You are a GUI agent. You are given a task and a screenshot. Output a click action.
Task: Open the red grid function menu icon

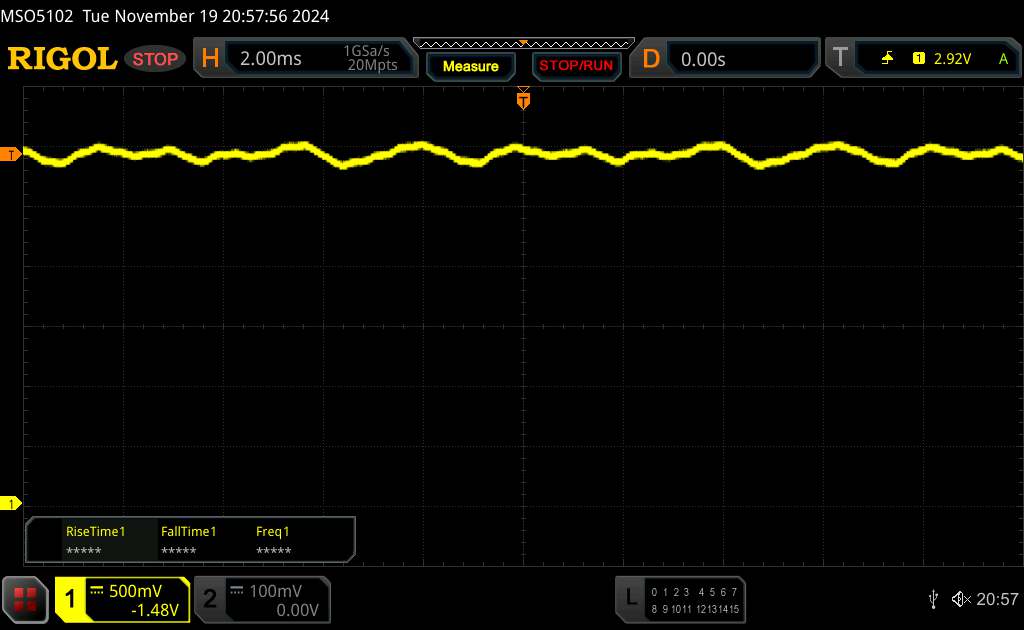(x=25, y=599)
